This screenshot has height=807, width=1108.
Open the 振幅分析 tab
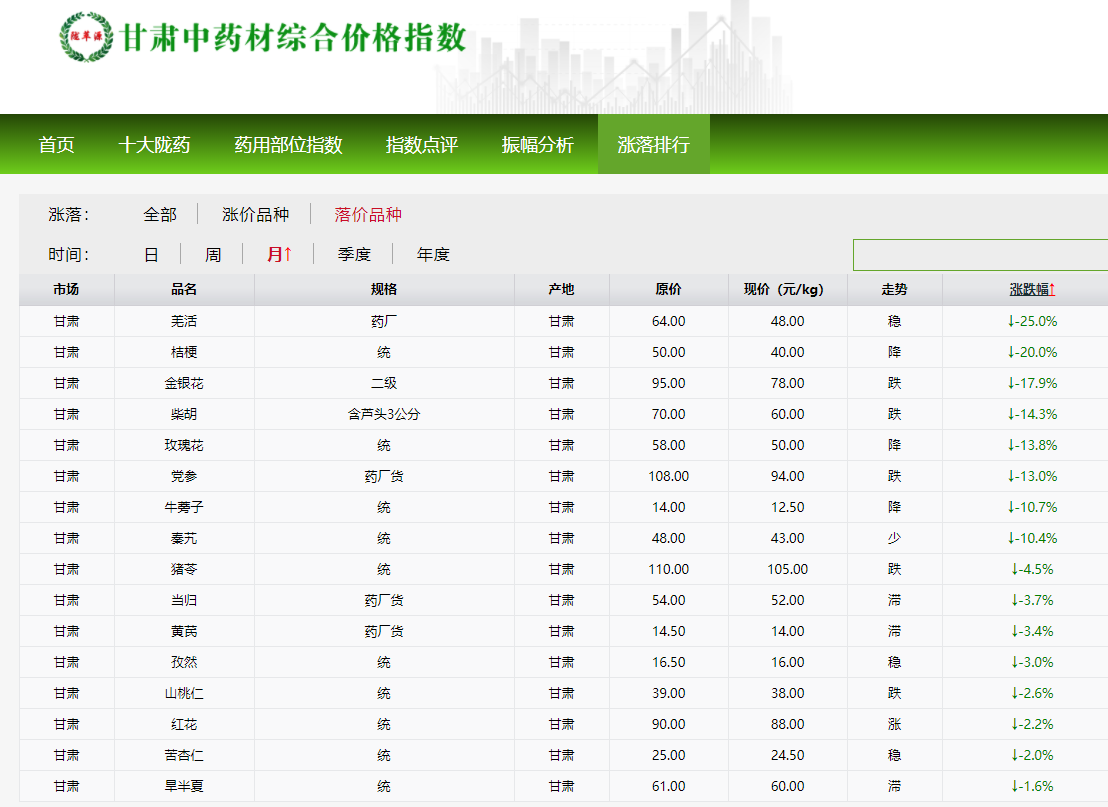tap(538, 145)
